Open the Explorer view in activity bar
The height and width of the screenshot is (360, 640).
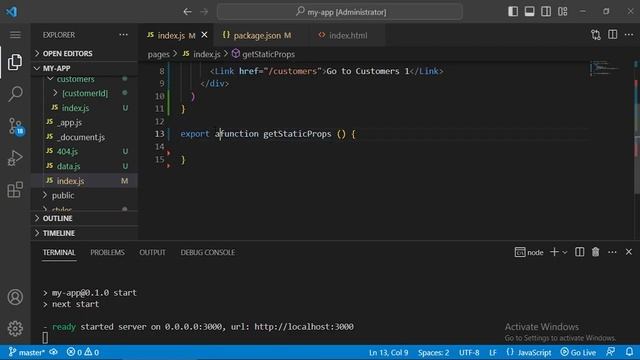[15, 62]
